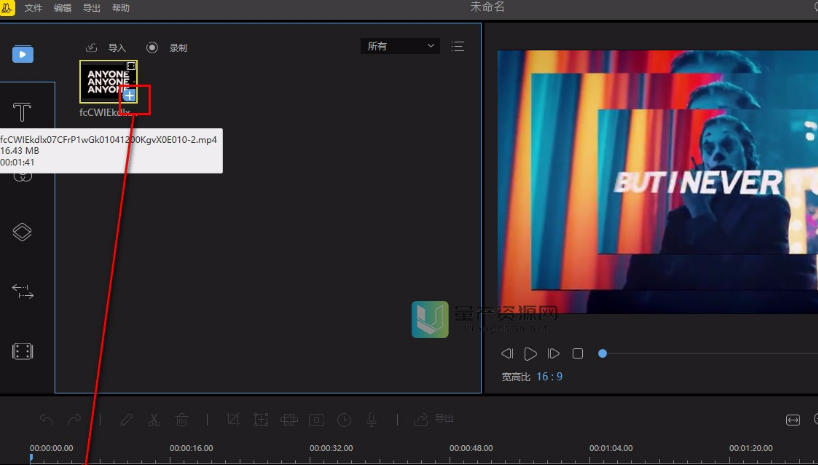The image size is (818, 465).
Task: Click the 录制 record button
Action: click(x=166, y=48)
